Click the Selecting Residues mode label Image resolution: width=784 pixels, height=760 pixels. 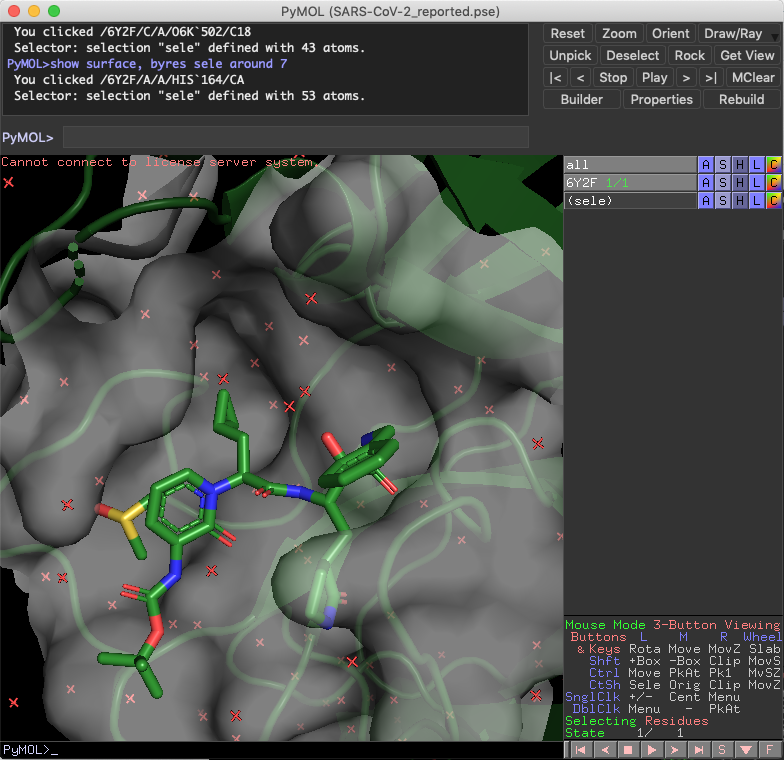point(636,721)
